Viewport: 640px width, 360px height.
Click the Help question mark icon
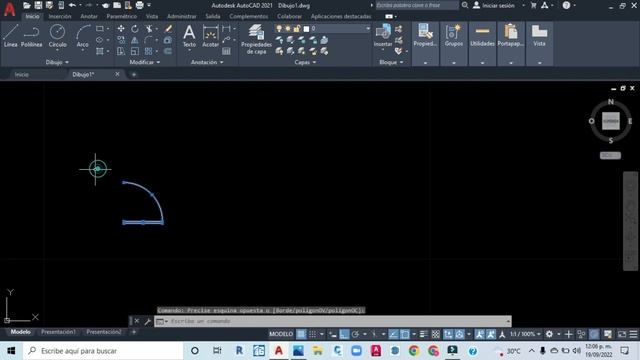(566, 5)
